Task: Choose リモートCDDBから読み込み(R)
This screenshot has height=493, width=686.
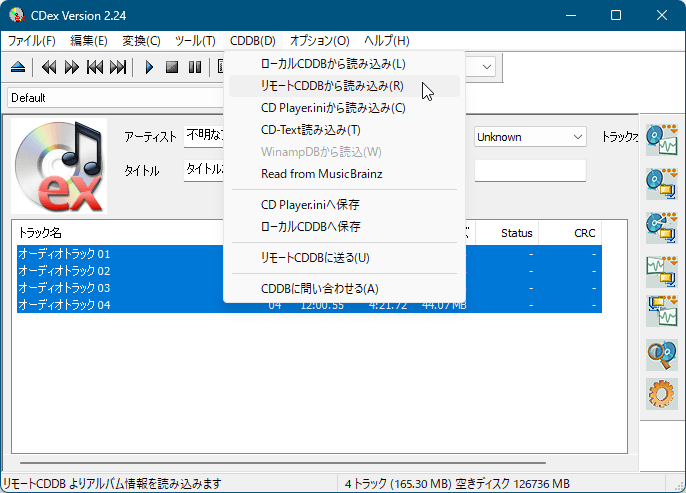Action: [x=344, y=86]
